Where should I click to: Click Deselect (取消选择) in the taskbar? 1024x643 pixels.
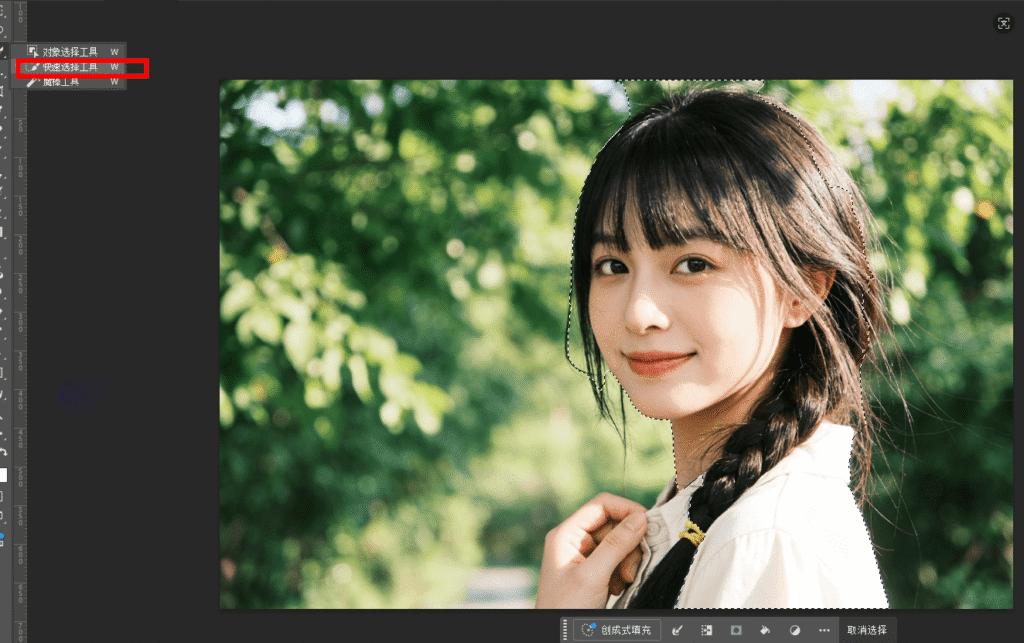865,630
